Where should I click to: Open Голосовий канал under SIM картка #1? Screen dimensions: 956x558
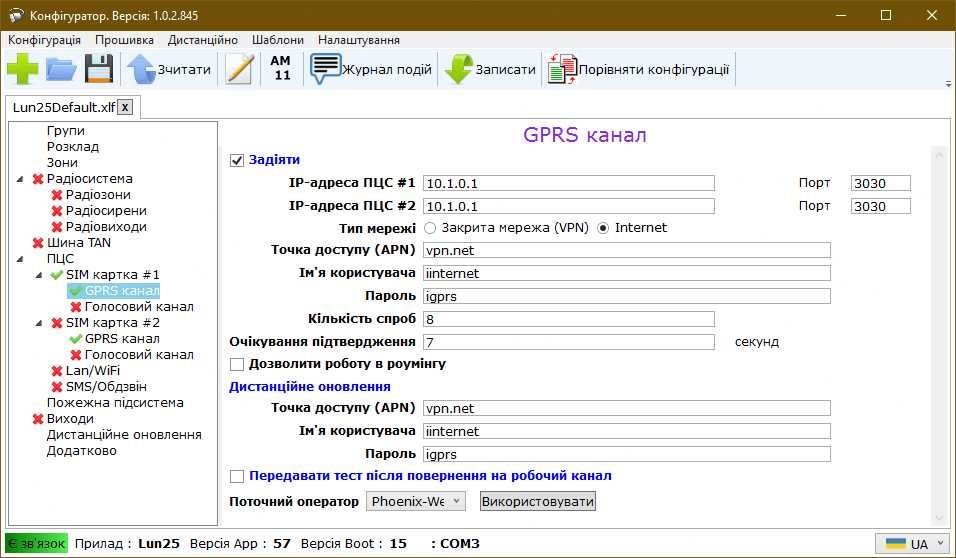click(x=139, y=307)
